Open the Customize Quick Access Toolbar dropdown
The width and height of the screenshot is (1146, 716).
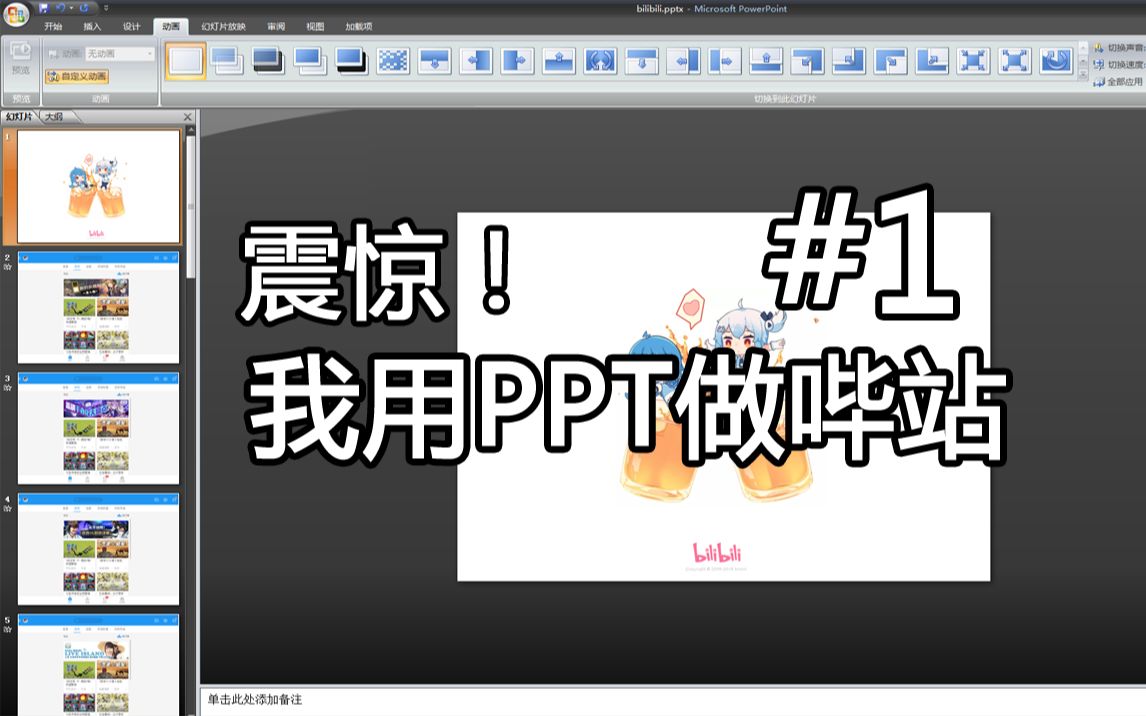point(105,8)
